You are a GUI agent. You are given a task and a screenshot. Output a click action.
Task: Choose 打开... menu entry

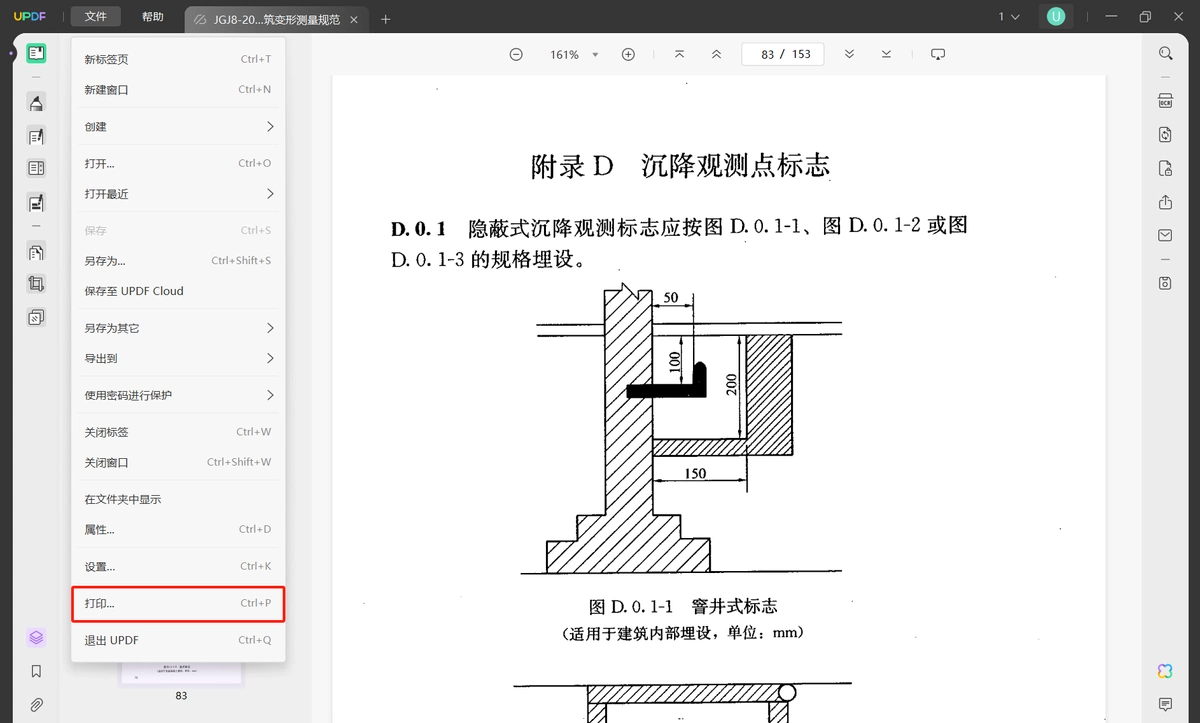point(179,163)
